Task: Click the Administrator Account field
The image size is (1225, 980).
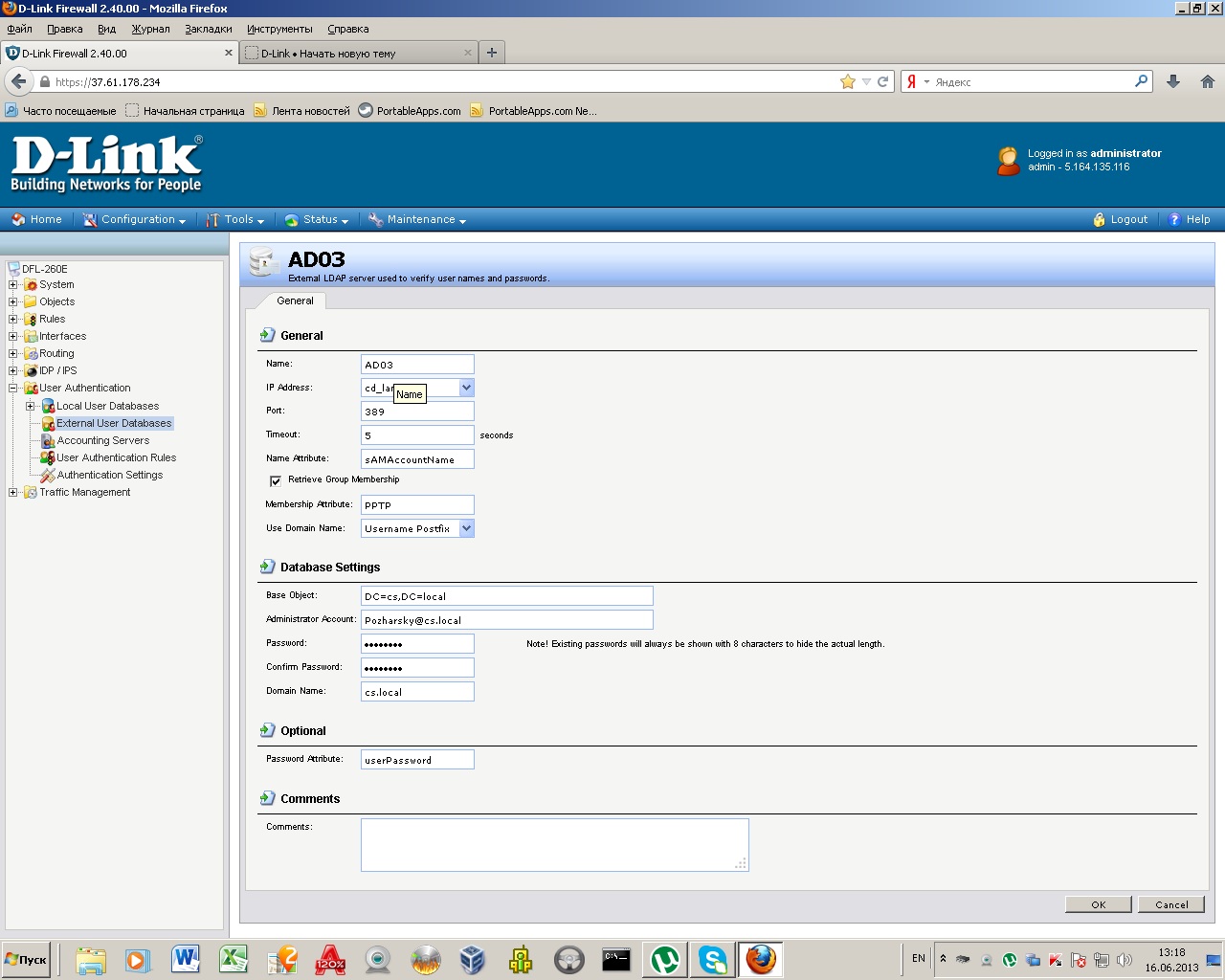Action: 507,620
